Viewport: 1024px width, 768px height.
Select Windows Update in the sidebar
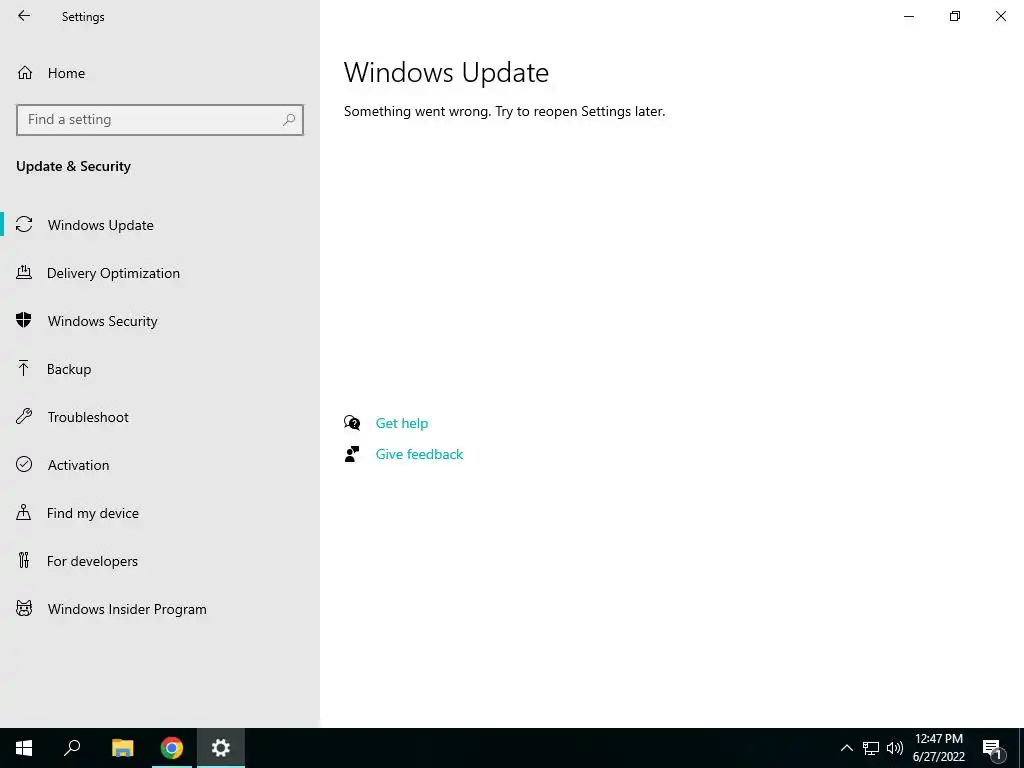click(x=160, y=225)
